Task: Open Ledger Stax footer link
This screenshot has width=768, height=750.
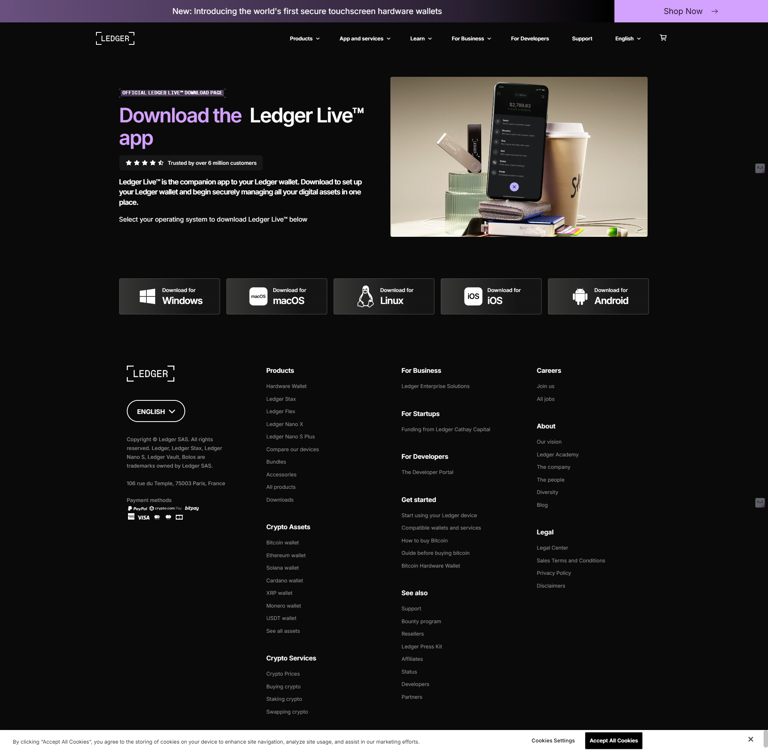Action: click(x=281, y=399)
